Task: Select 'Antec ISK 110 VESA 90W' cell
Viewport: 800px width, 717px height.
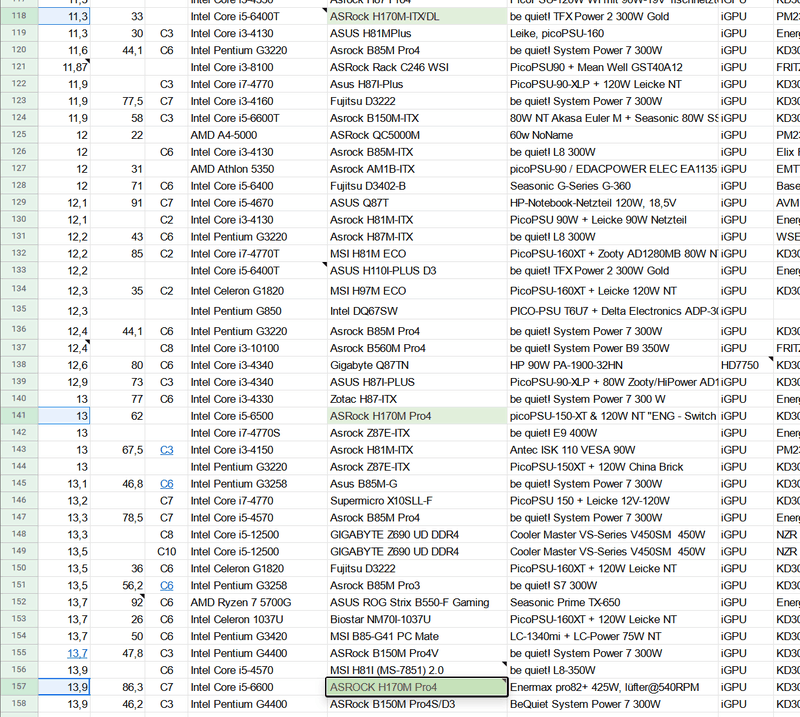Action: (x=612, y=450)
